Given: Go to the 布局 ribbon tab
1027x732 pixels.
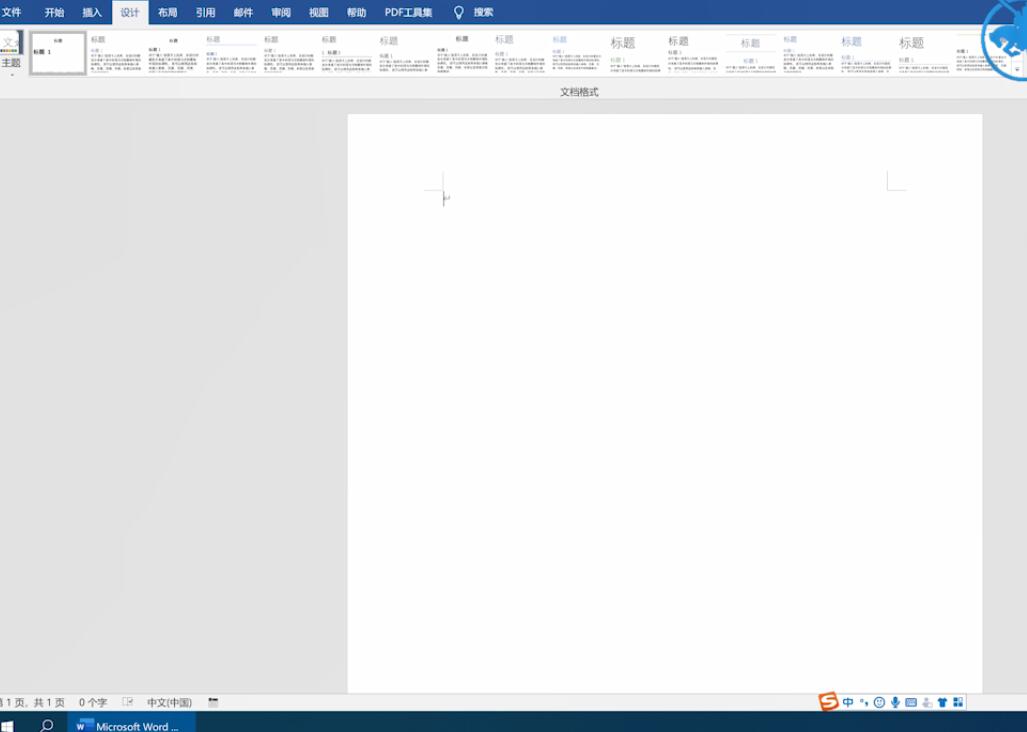Looking at the screenshot, I should [168, 12].
